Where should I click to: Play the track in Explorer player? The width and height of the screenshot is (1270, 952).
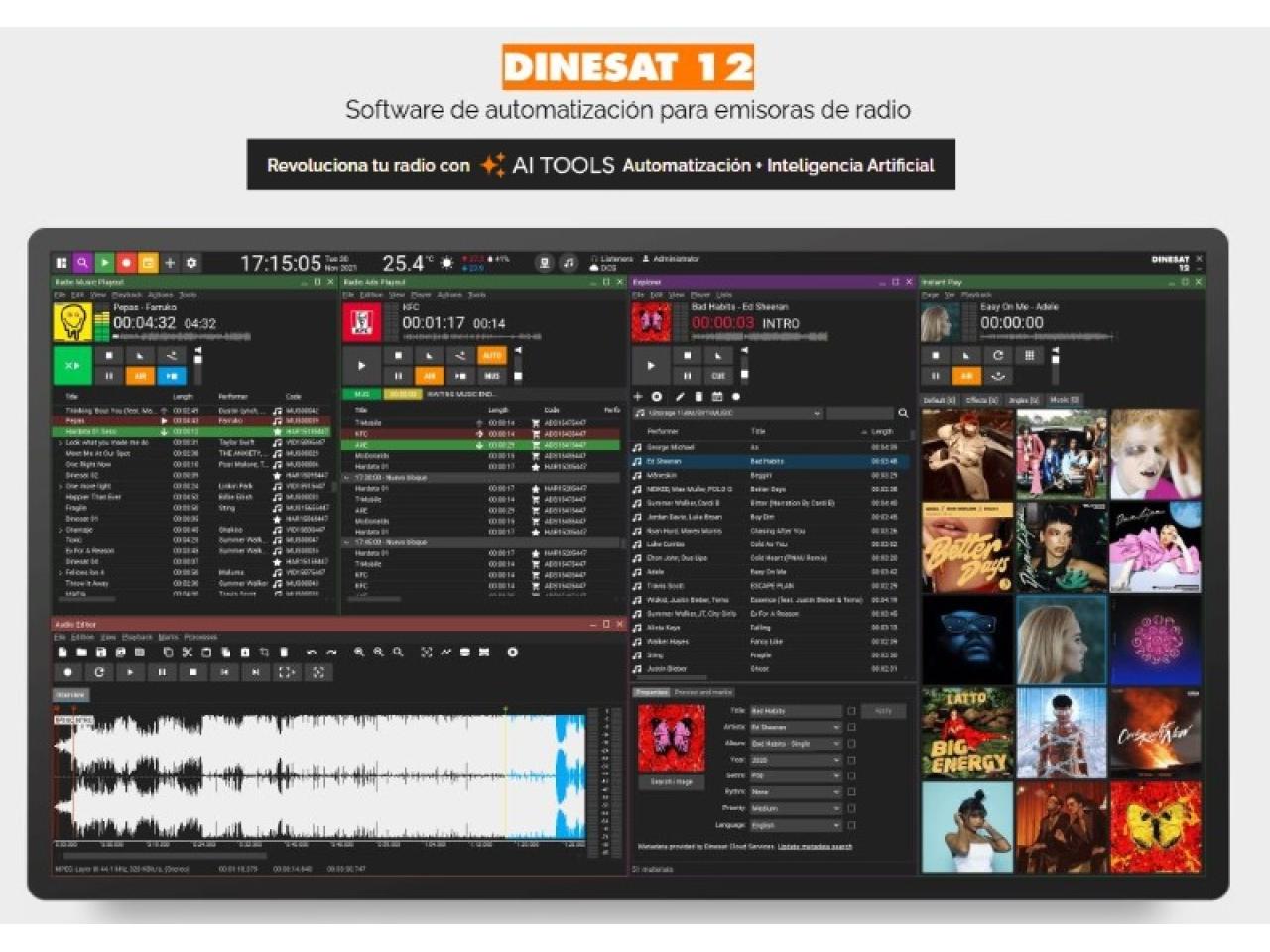(650, 365)
